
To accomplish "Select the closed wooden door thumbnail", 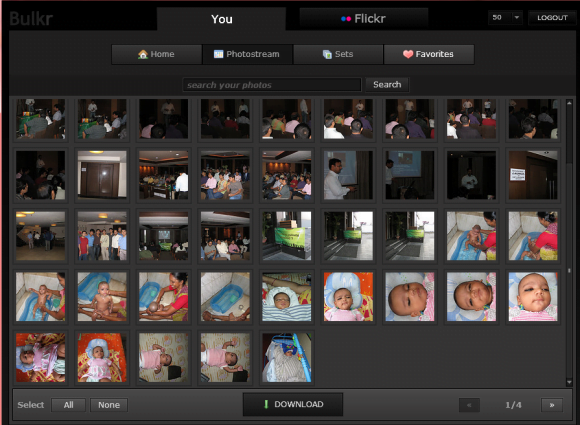I will click(x=102, y=175).
